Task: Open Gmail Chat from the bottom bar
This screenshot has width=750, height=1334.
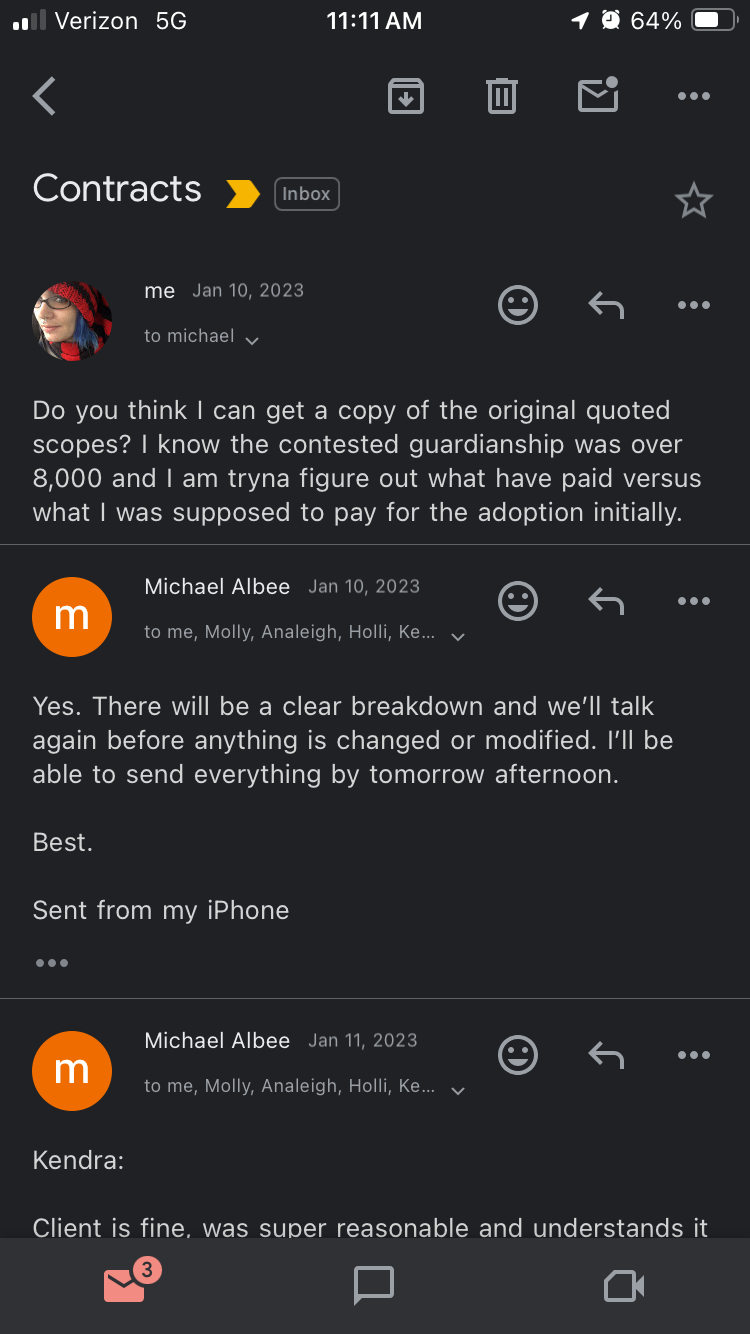Action: click(x=373, y=1286)
